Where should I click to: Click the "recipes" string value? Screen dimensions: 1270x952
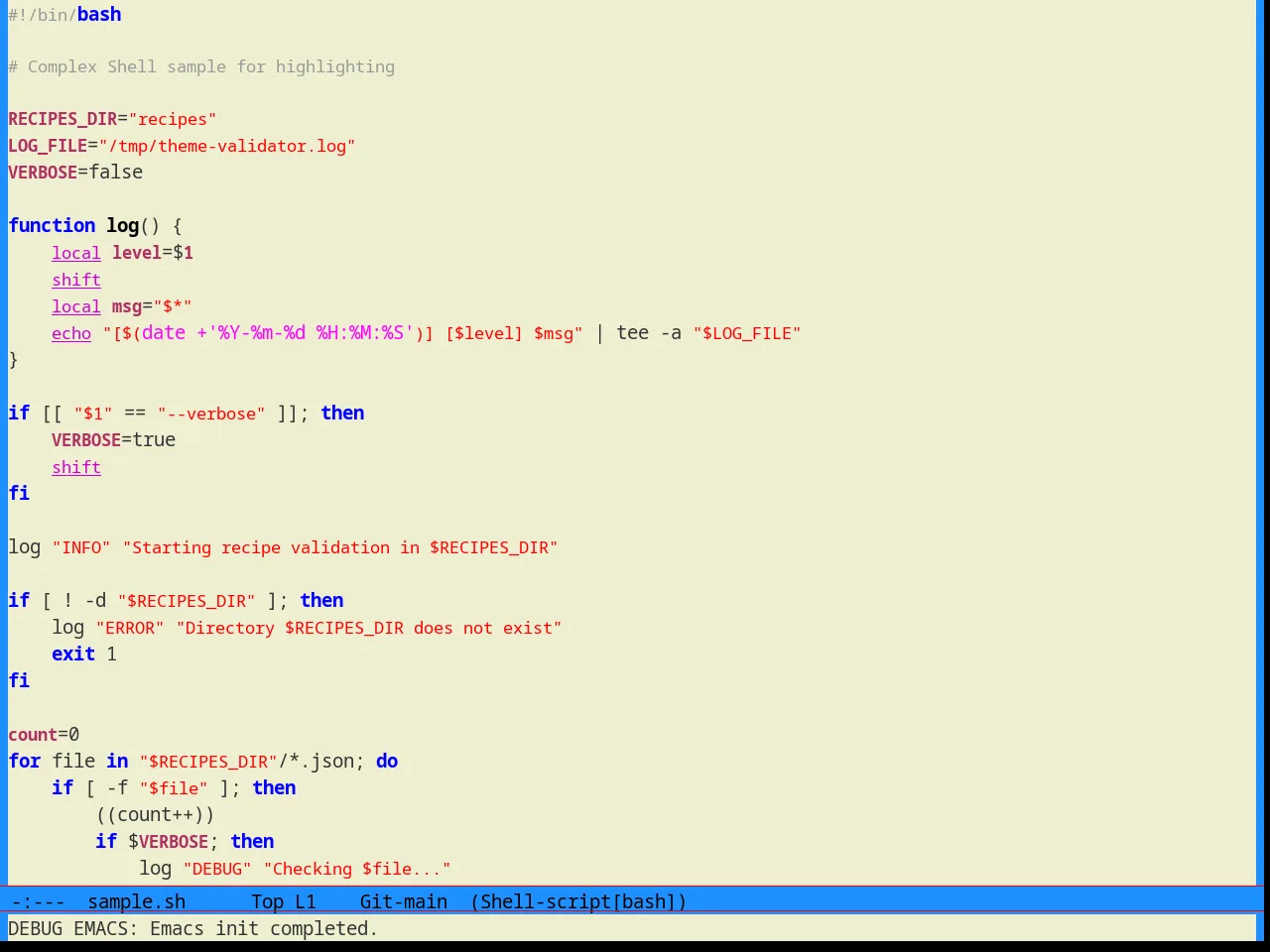(173, 119)
